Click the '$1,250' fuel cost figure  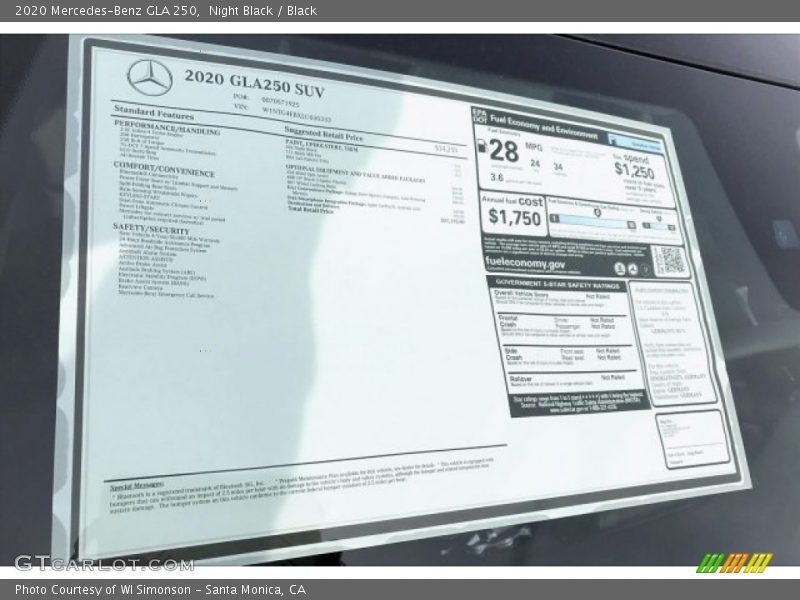click(634, 170)
